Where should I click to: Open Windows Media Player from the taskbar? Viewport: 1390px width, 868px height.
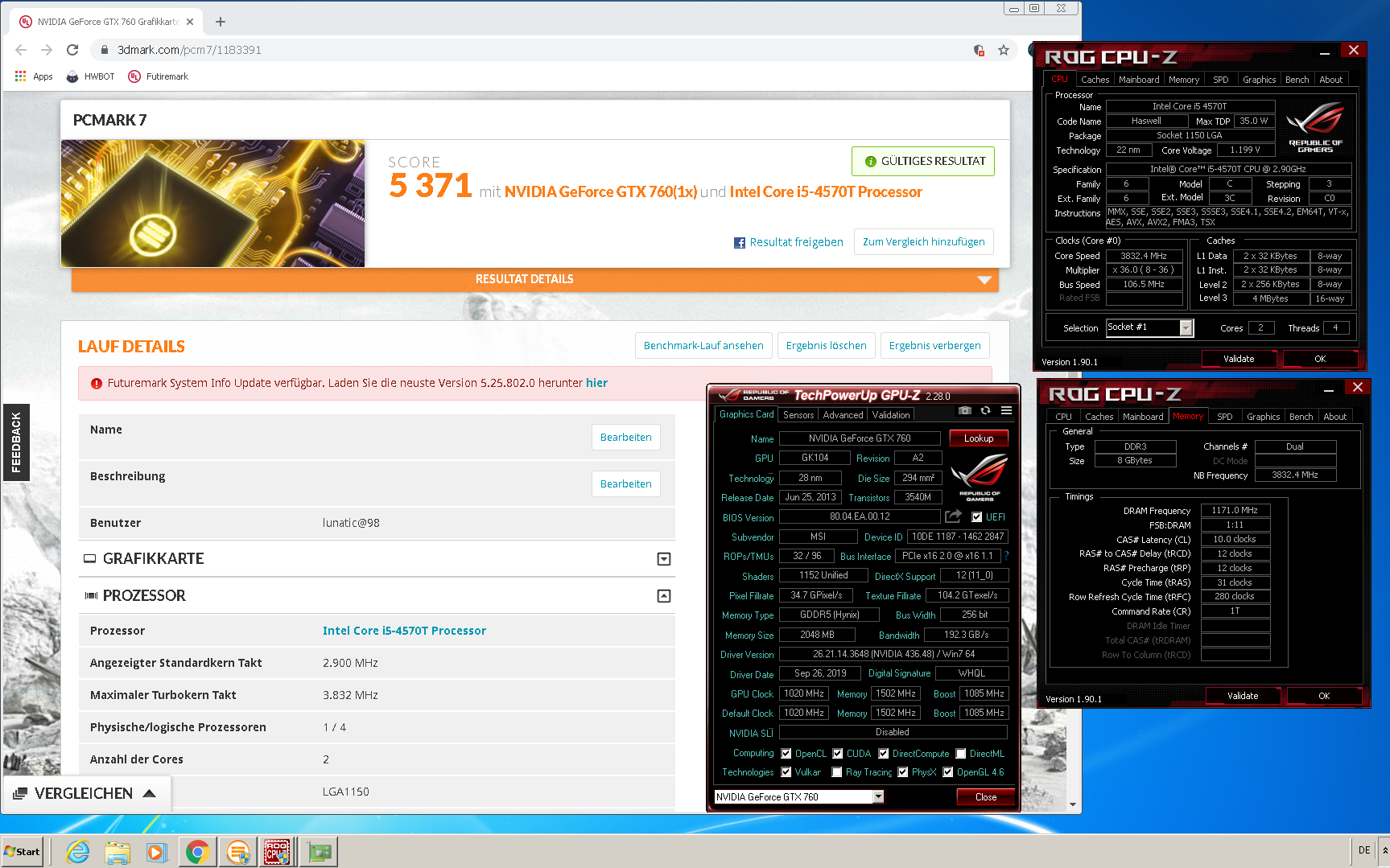(x=156, y=851)
